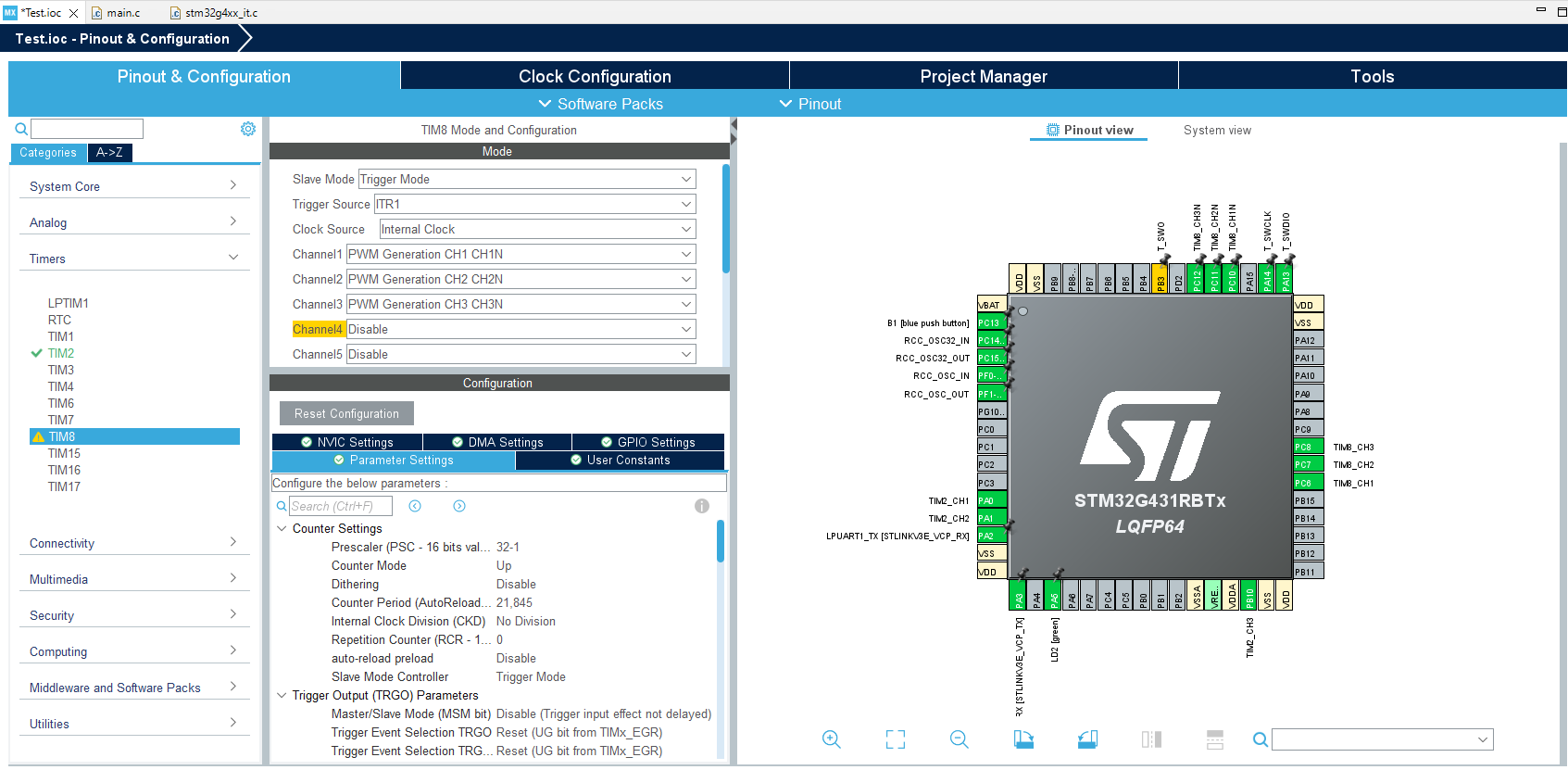
Task: Click the fit-to-screen pinout icon
Action: (x=896, y=739)
